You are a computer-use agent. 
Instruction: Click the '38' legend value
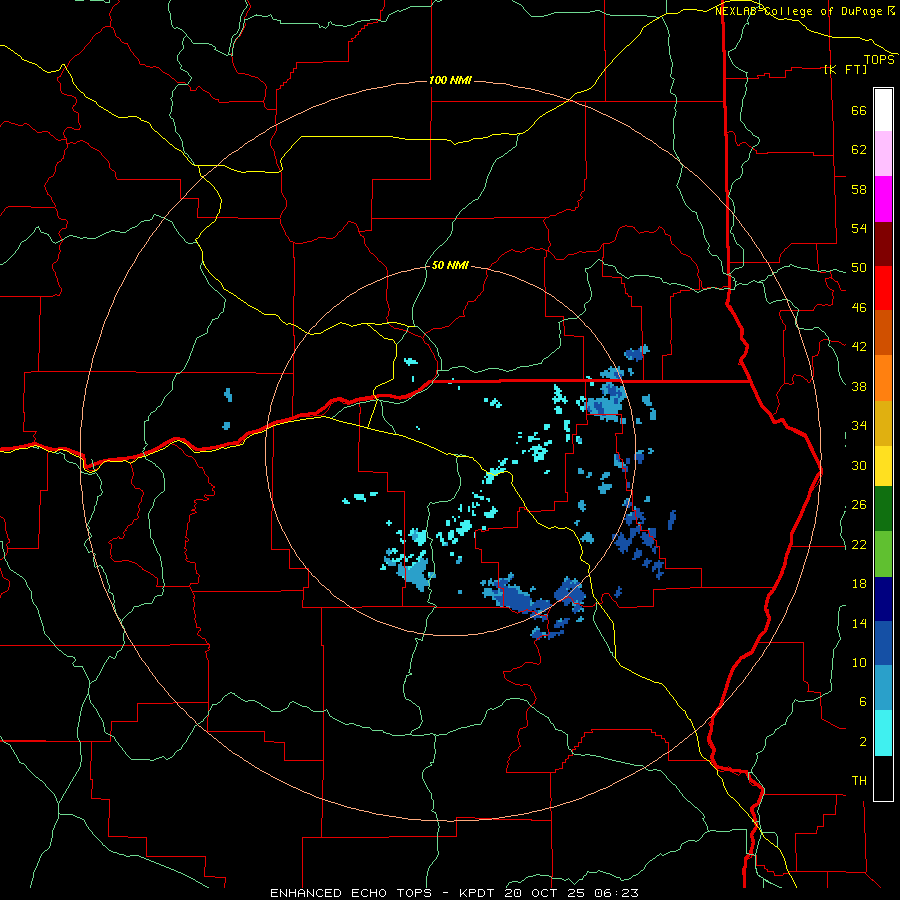(859, 386)
